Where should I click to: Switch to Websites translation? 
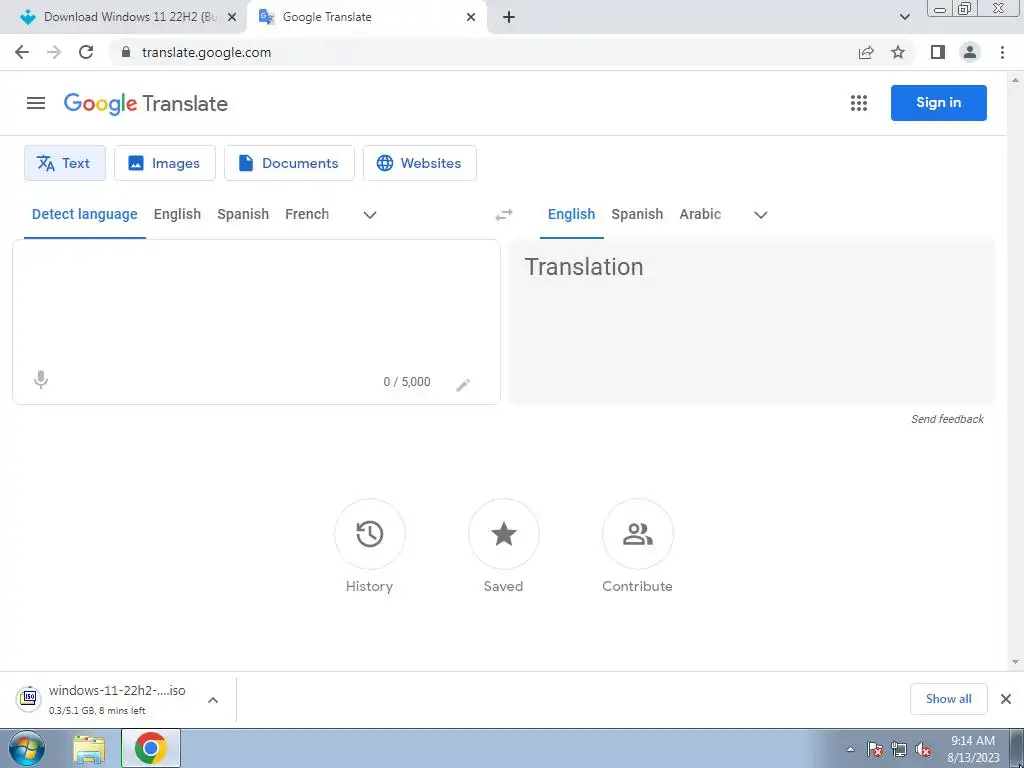(420, 163)
